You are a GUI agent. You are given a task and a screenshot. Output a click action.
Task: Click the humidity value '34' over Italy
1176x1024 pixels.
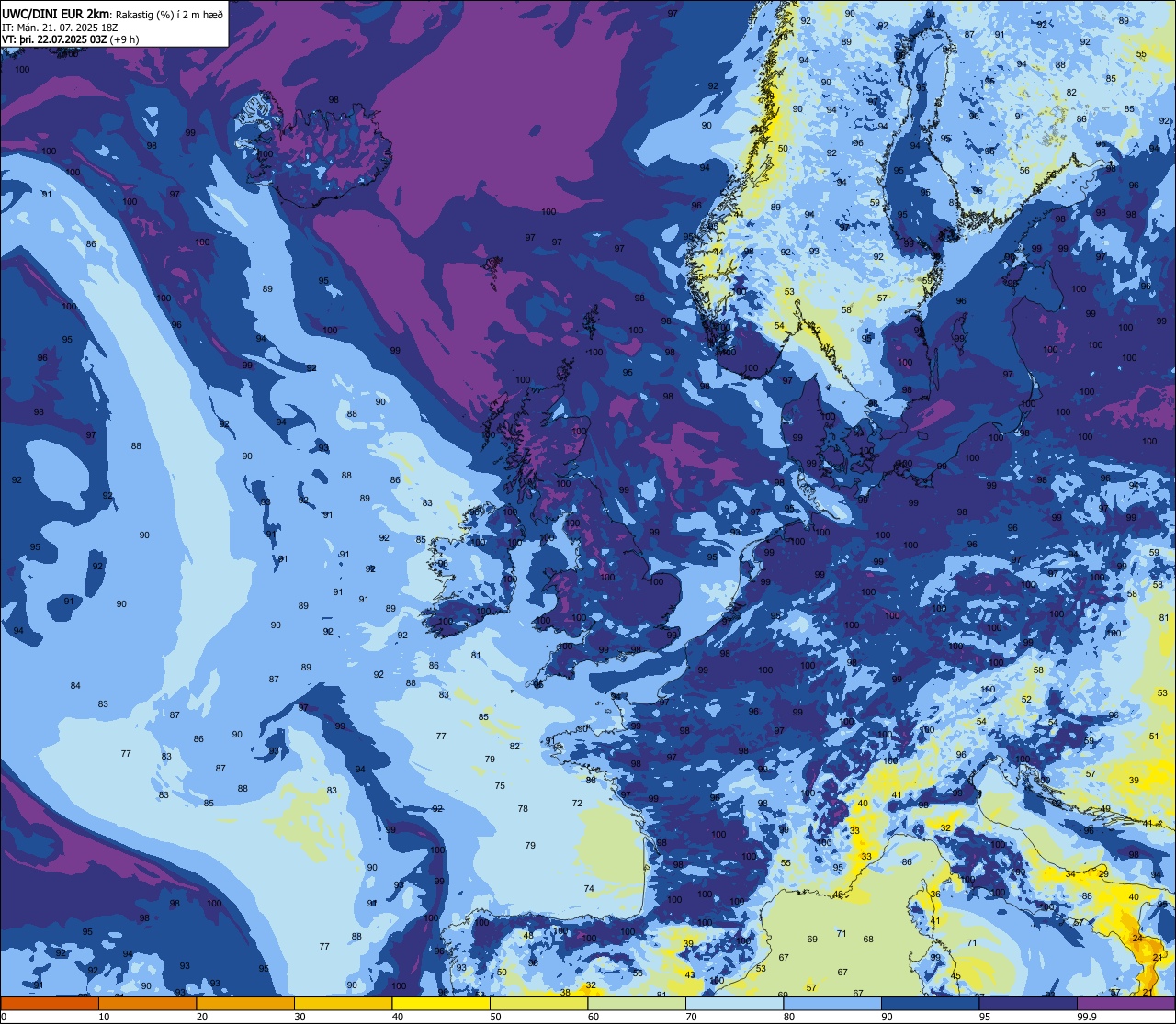[x=1070, y=873]
